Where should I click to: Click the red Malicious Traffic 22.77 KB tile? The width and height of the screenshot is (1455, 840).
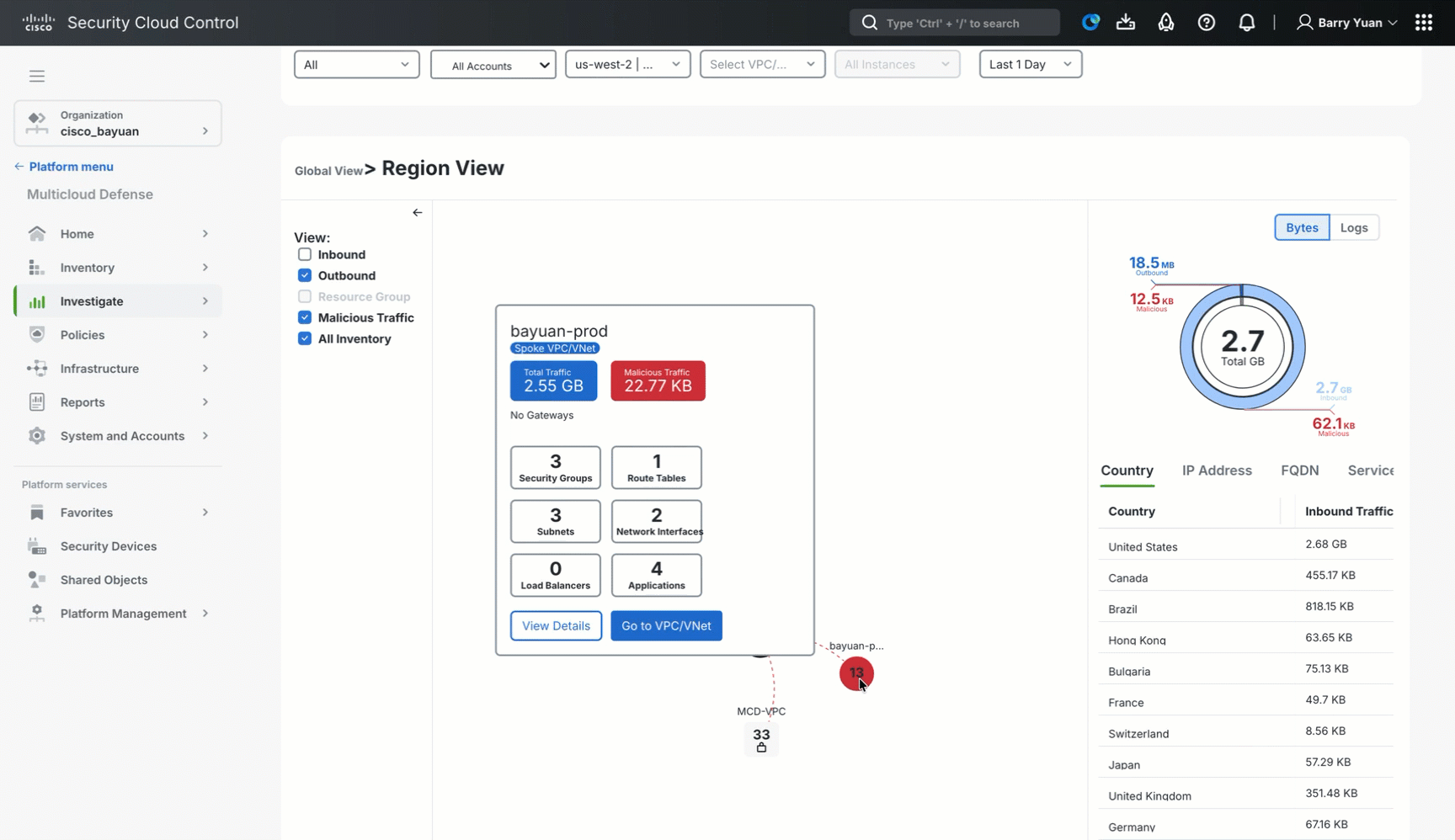[x=658, y=381]
